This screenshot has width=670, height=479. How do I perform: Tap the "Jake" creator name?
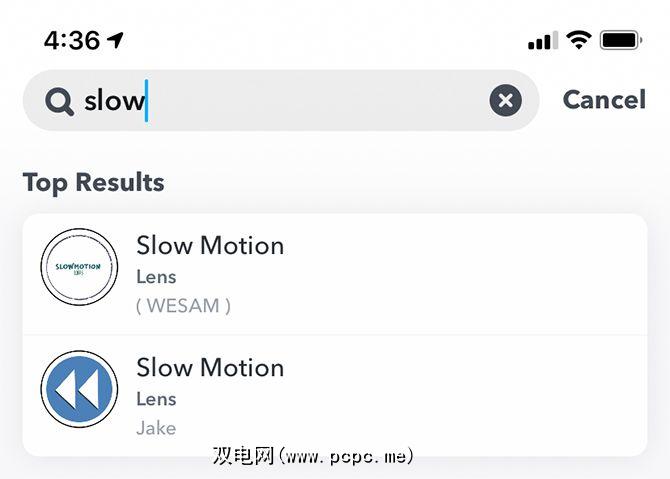156,428
